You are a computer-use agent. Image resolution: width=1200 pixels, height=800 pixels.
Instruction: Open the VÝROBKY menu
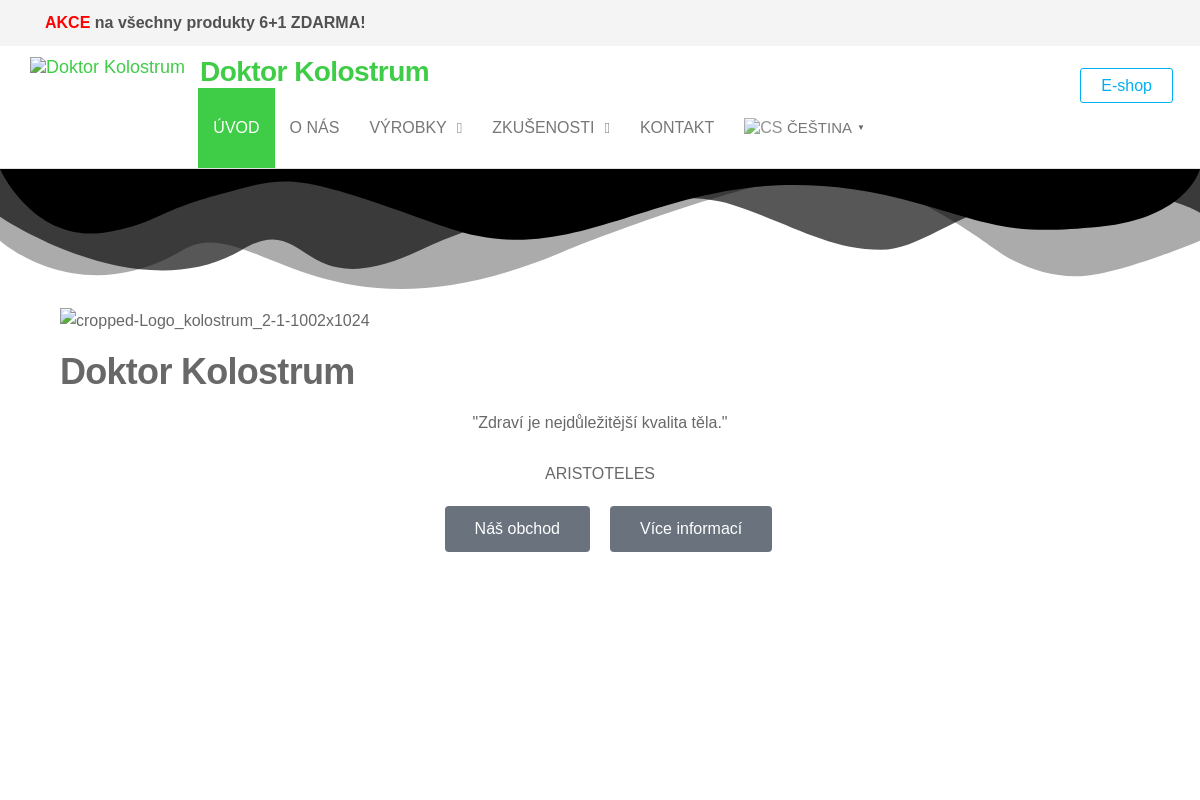(x=407, y=128)
